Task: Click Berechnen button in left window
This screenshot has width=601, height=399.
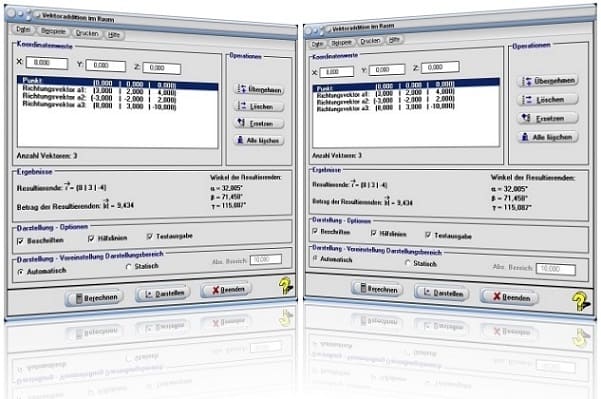Action: 94,298
